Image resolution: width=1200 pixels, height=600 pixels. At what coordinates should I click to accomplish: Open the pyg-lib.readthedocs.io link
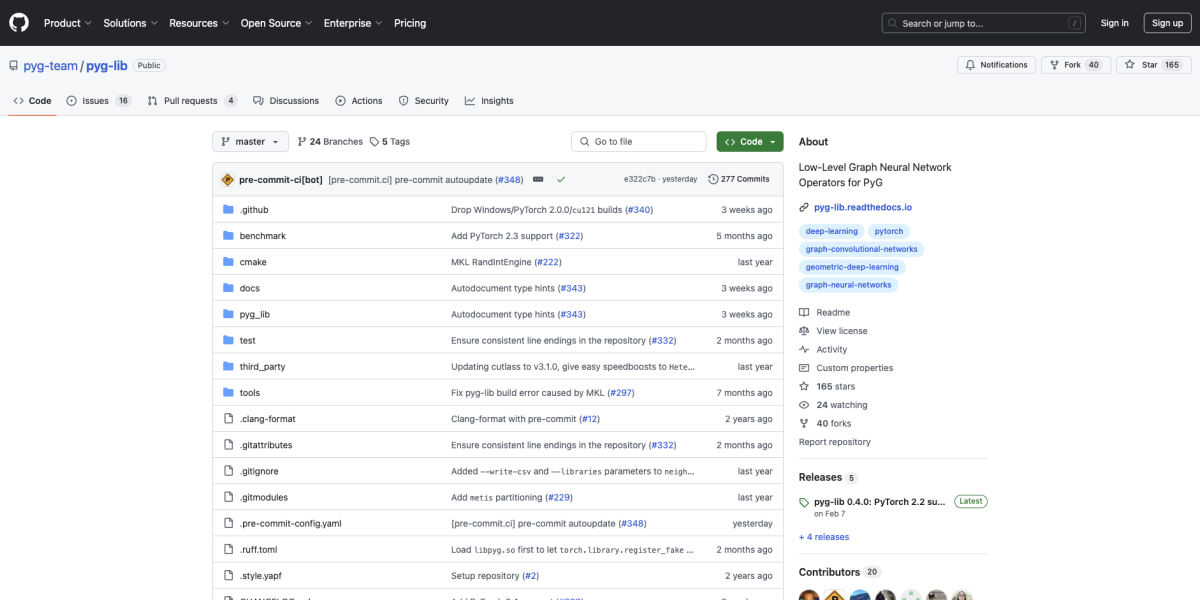coord(862,207)
